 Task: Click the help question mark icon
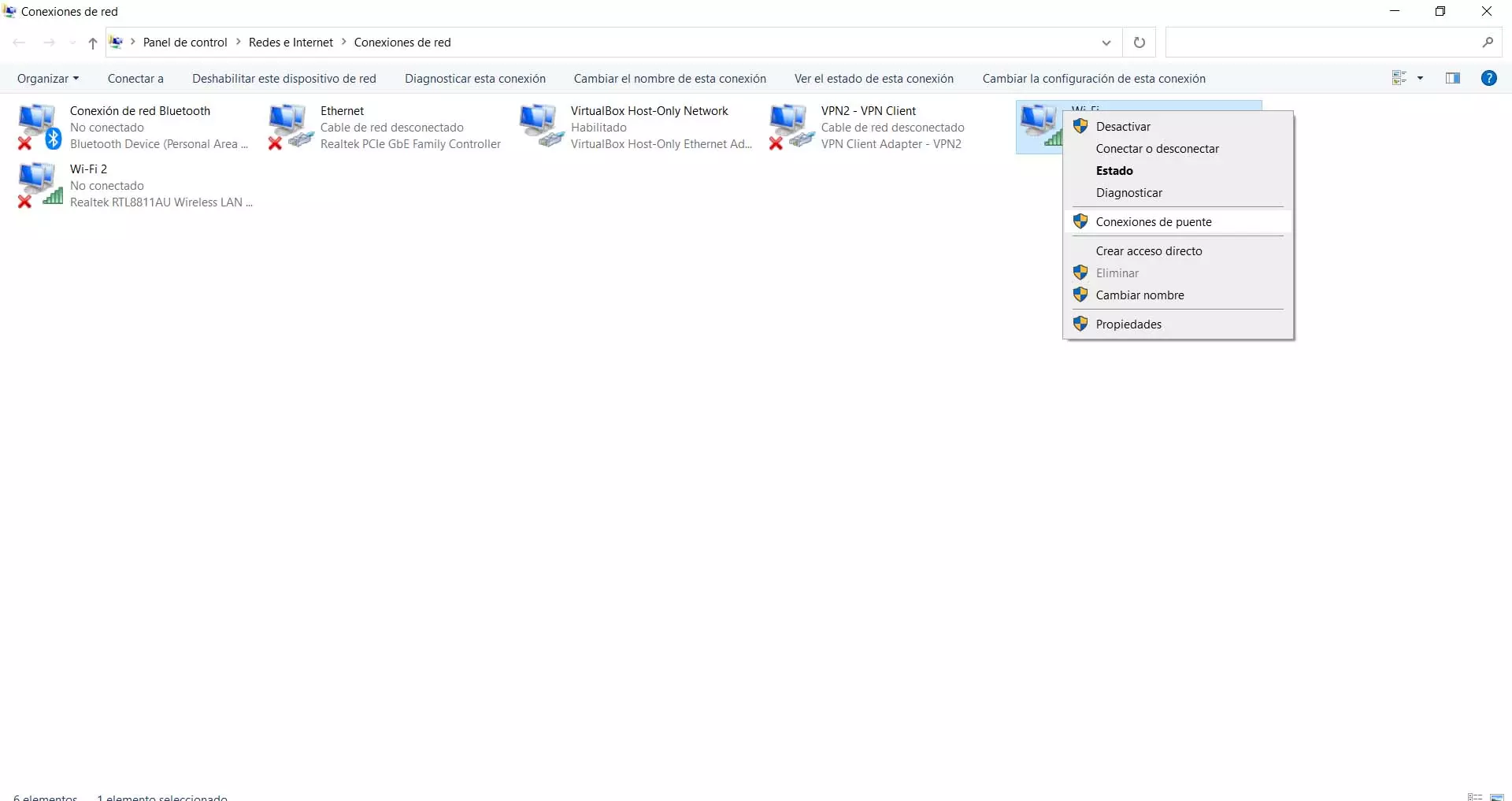[1488, 78]
